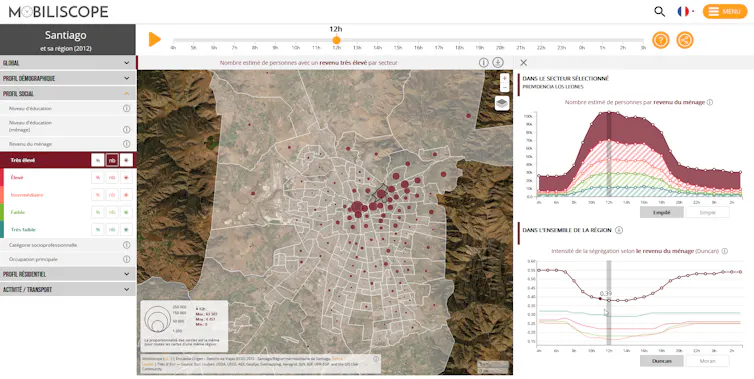Click the large central income circle on the map

[357, 207]
